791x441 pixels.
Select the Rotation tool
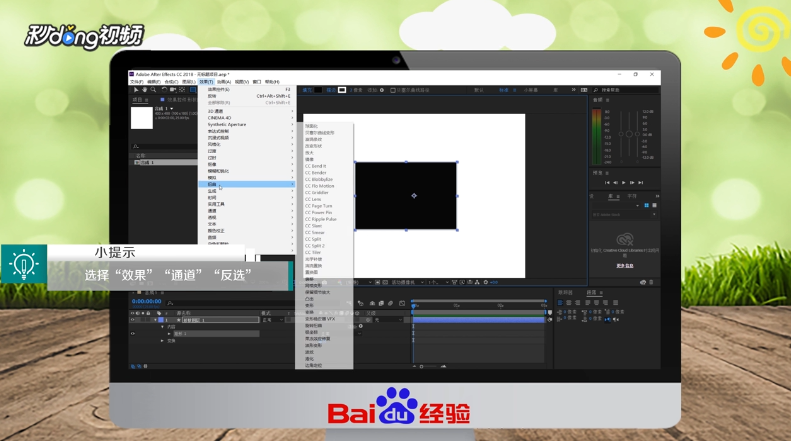[x=164, y=90]
